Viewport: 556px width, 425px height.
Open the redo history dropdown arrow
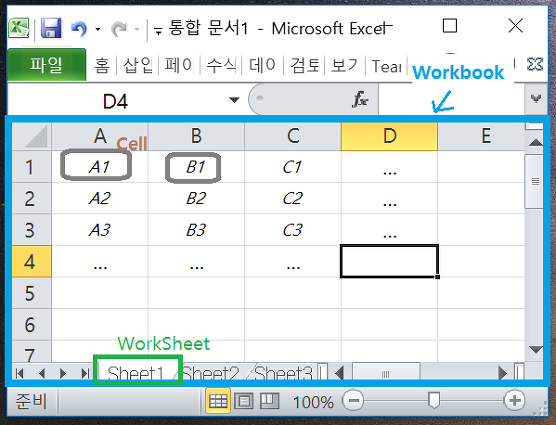[137, 29]
